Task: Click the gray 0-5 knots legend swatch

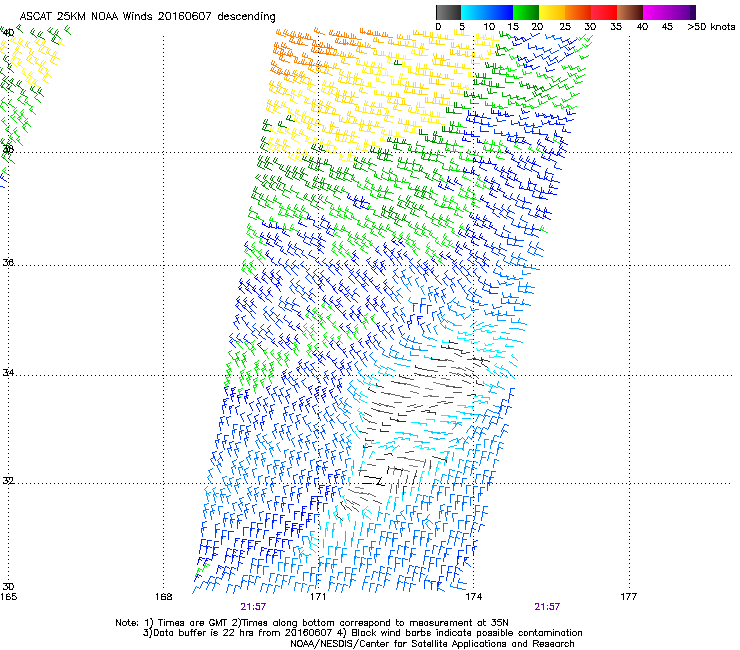Action: pyautogui.click(x=449, y=12)
